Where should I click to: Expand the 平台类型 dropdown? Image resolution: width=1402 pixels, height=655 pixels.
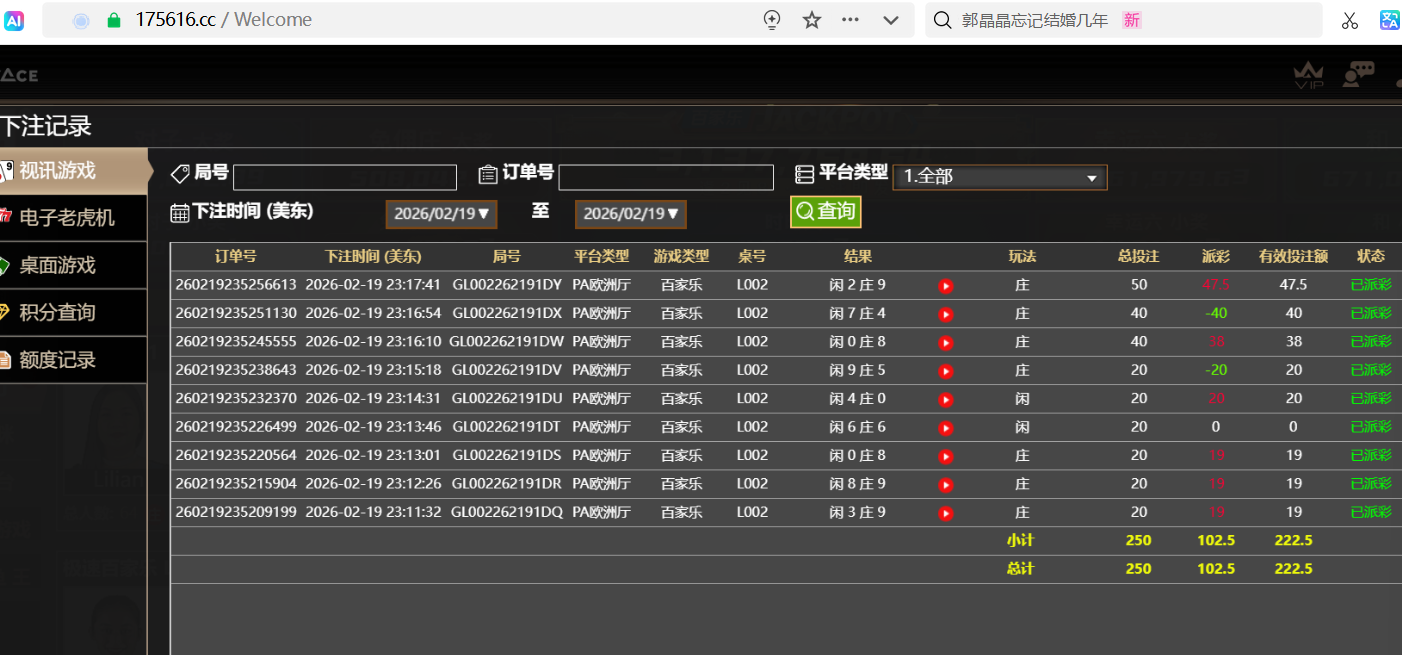[x=999, y=177]
